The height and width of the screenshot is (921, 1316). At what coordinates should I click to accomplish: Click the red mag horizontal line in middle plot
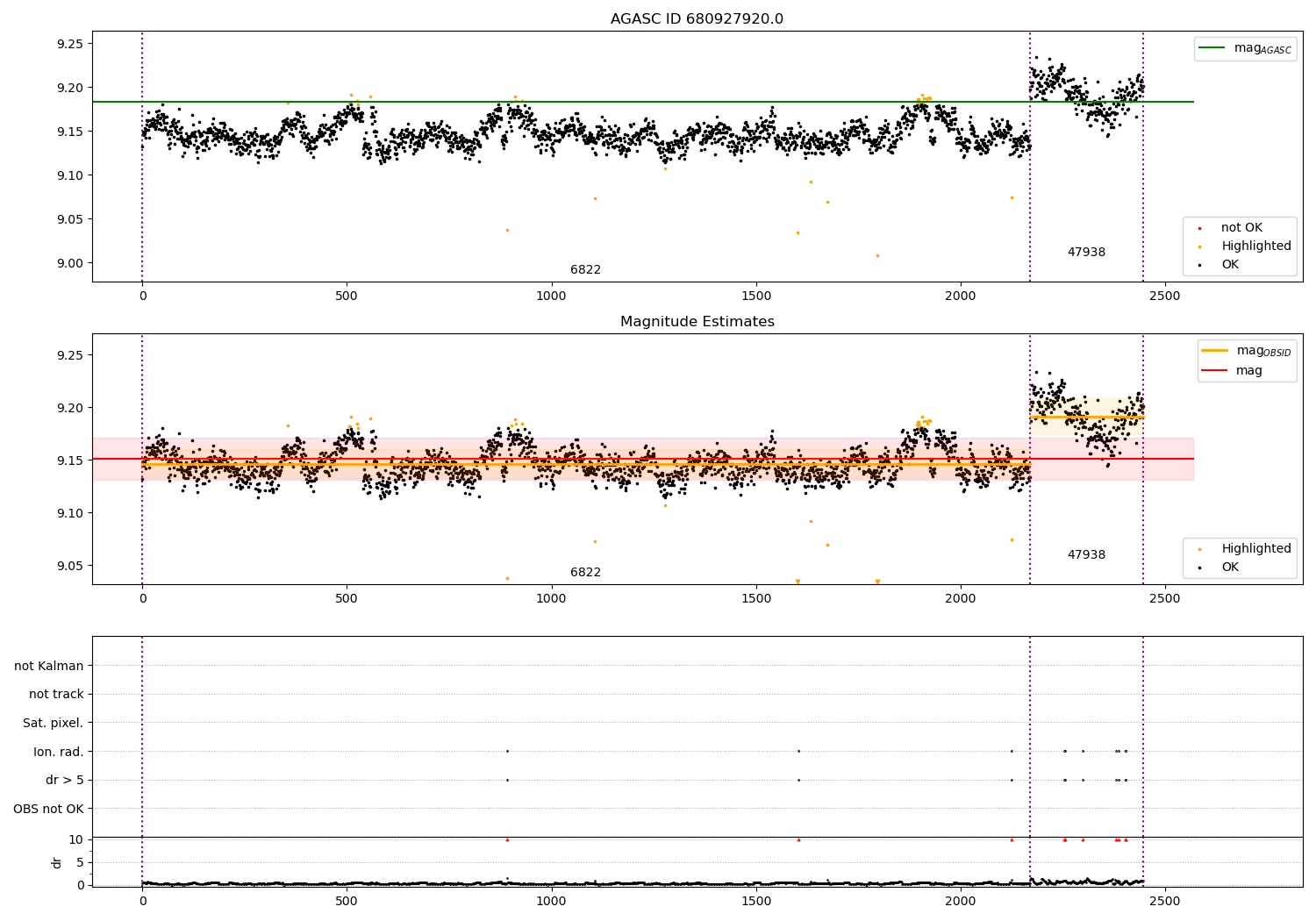click(642, 459)
